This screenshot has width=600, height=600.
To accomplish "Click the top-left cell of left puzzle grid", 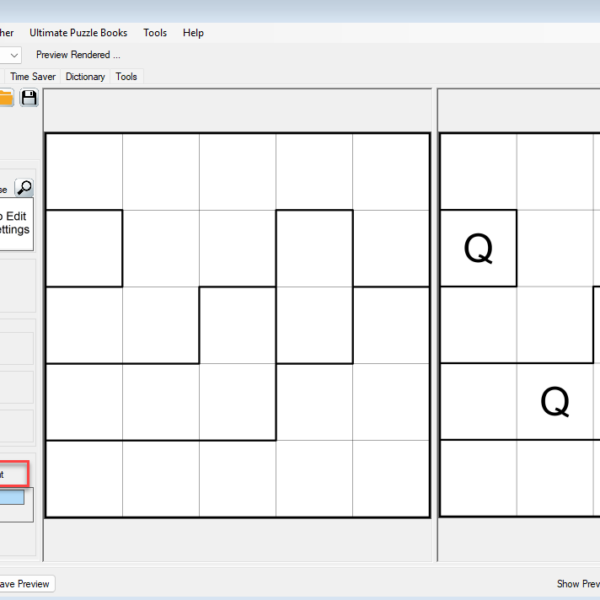I will coord(84,171).
